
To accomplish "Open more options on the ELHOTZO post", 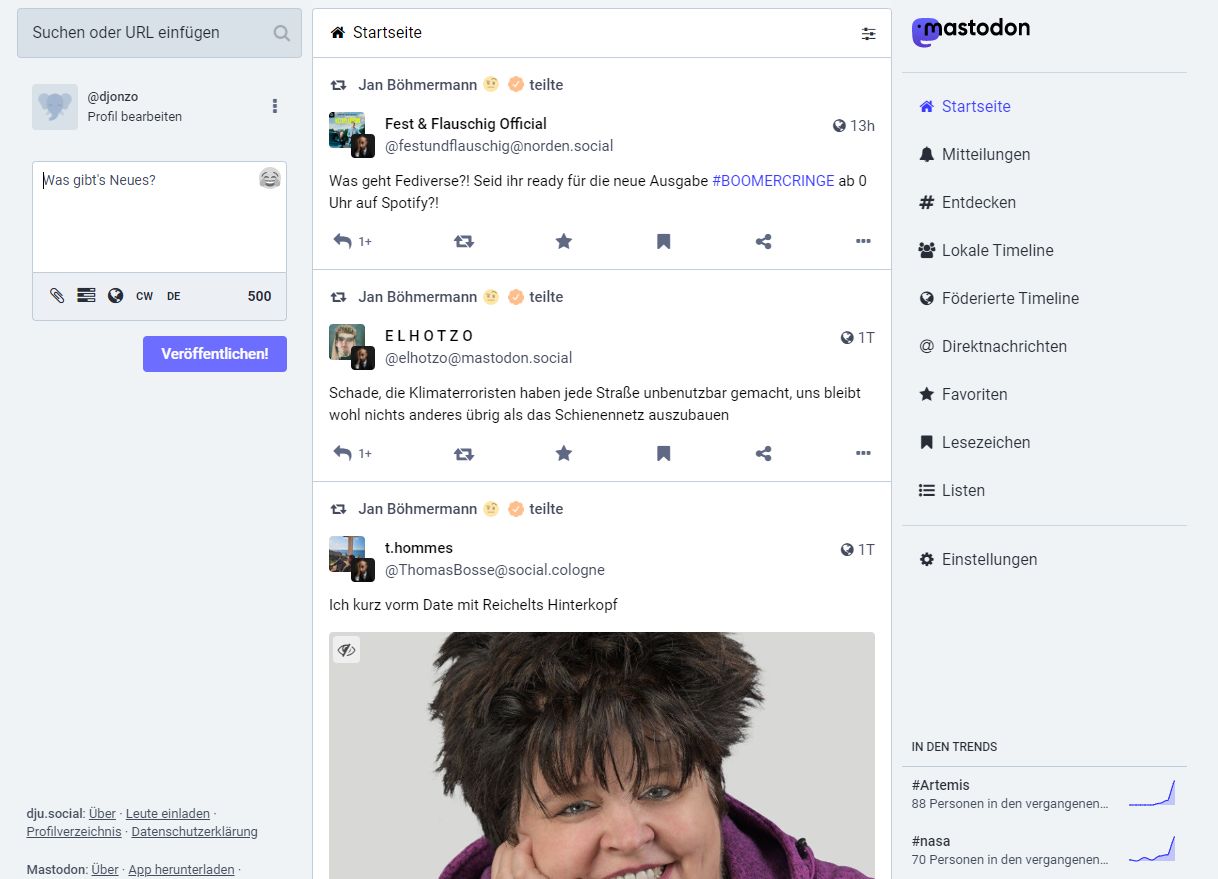I will (863, 453).
